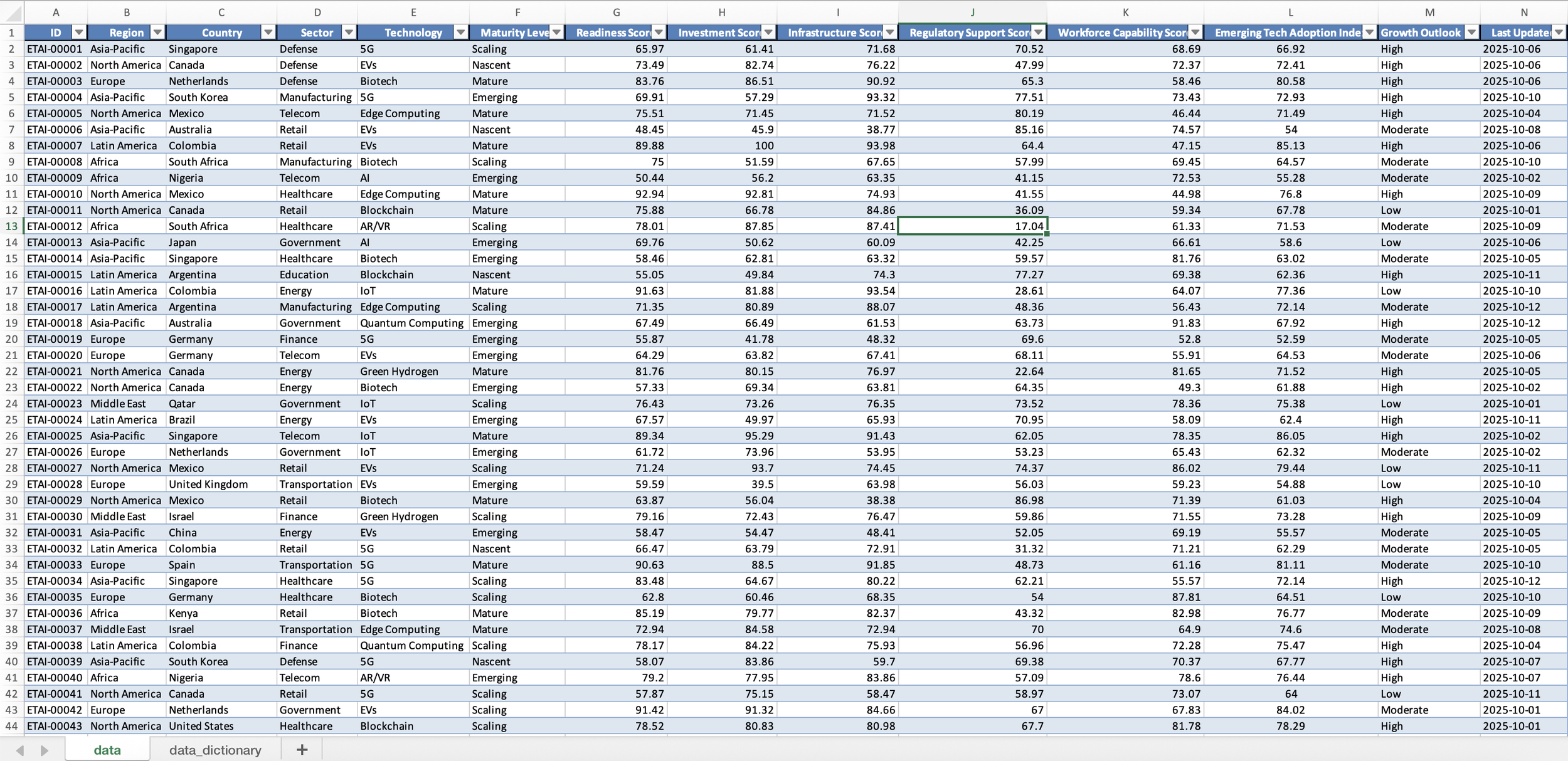The height and width of the screenshot is (761, 1568).
Task: Select column J header
Action: click(972, 13)
